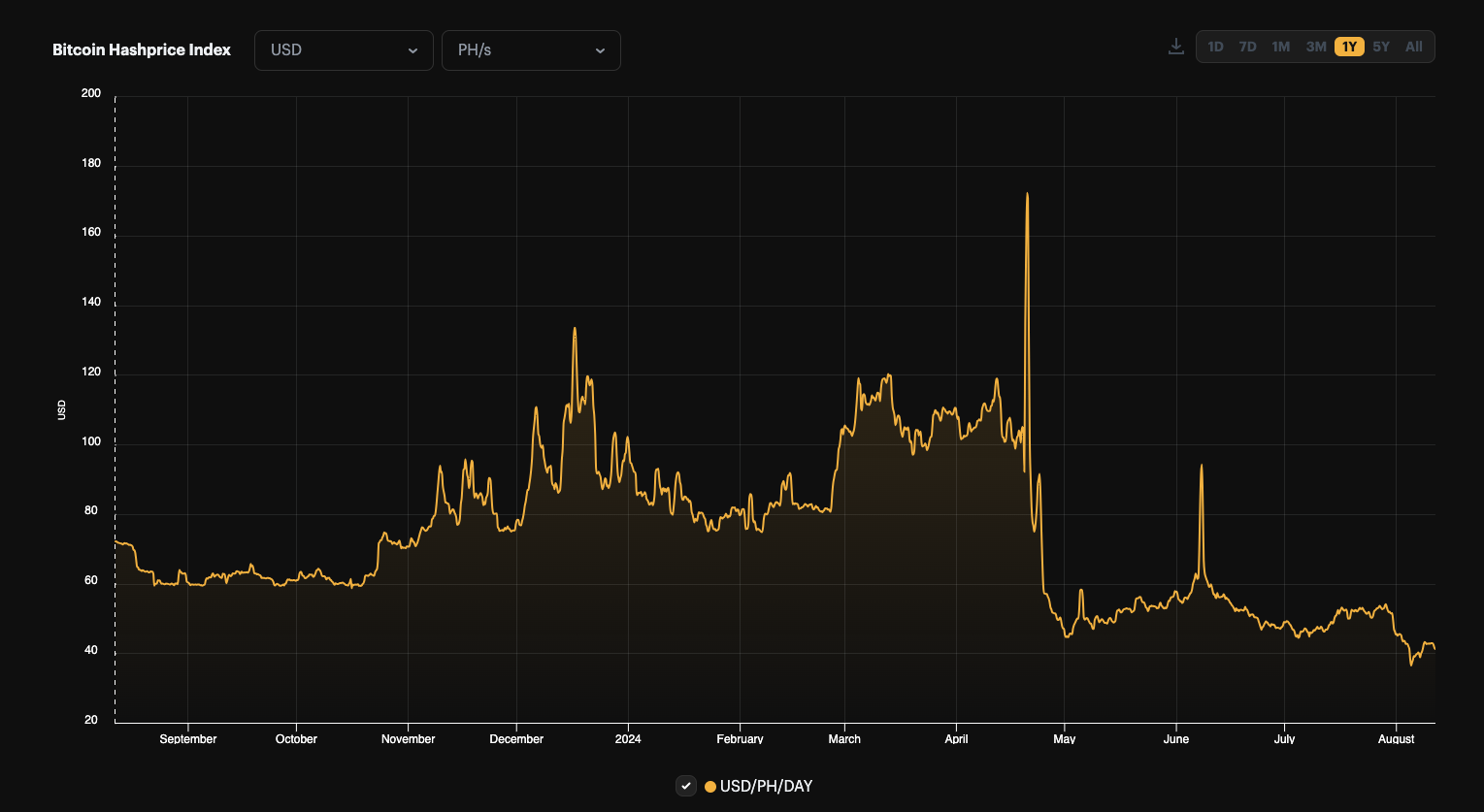Expand the PH/s unit dropdown
The width and height of the screenshot is (1484, 812).
(531, 50)
